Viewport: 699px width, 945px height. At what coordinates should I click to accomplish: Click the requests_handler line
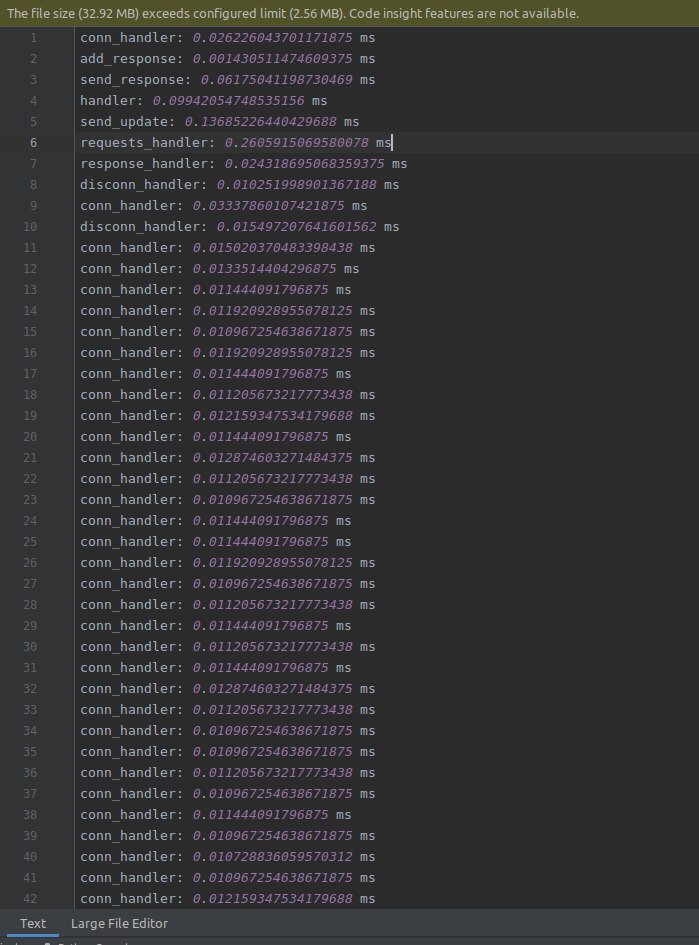pyautogui.click(x=236, y=143)
